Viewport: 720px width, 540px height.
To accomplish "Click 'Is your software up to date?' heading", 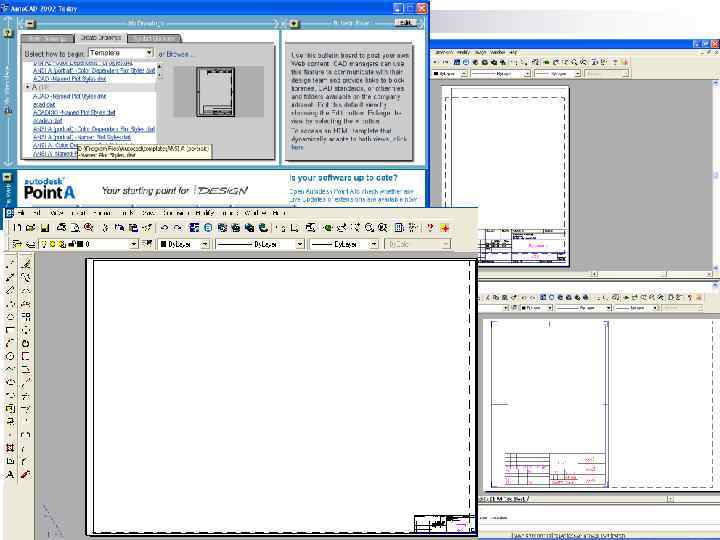I will [343, 178].
